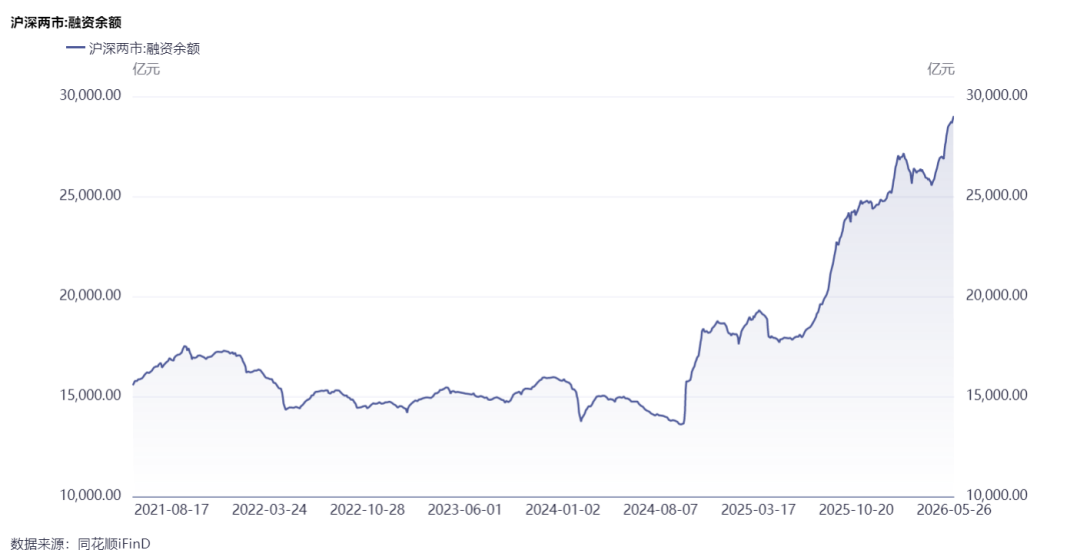The image size is (1080, 550).
Task: Click right axis value 10,000.00
Action: coord(997,495)
